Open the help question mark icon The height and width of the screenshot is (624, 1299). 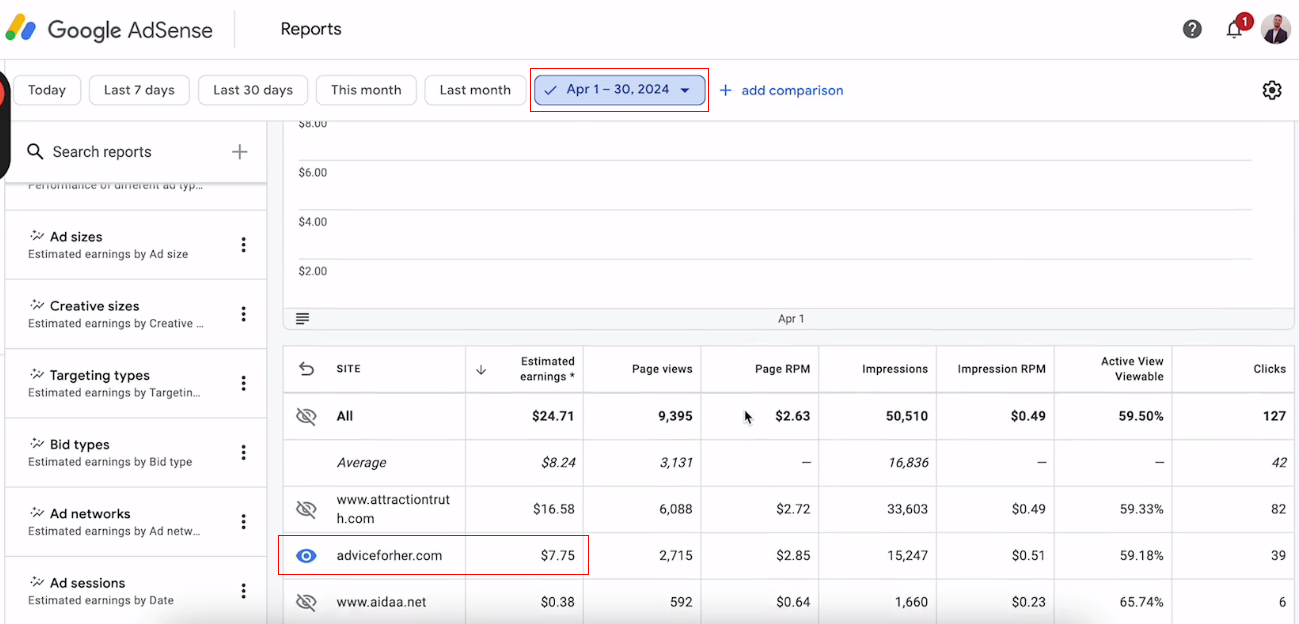(1192, 29)
